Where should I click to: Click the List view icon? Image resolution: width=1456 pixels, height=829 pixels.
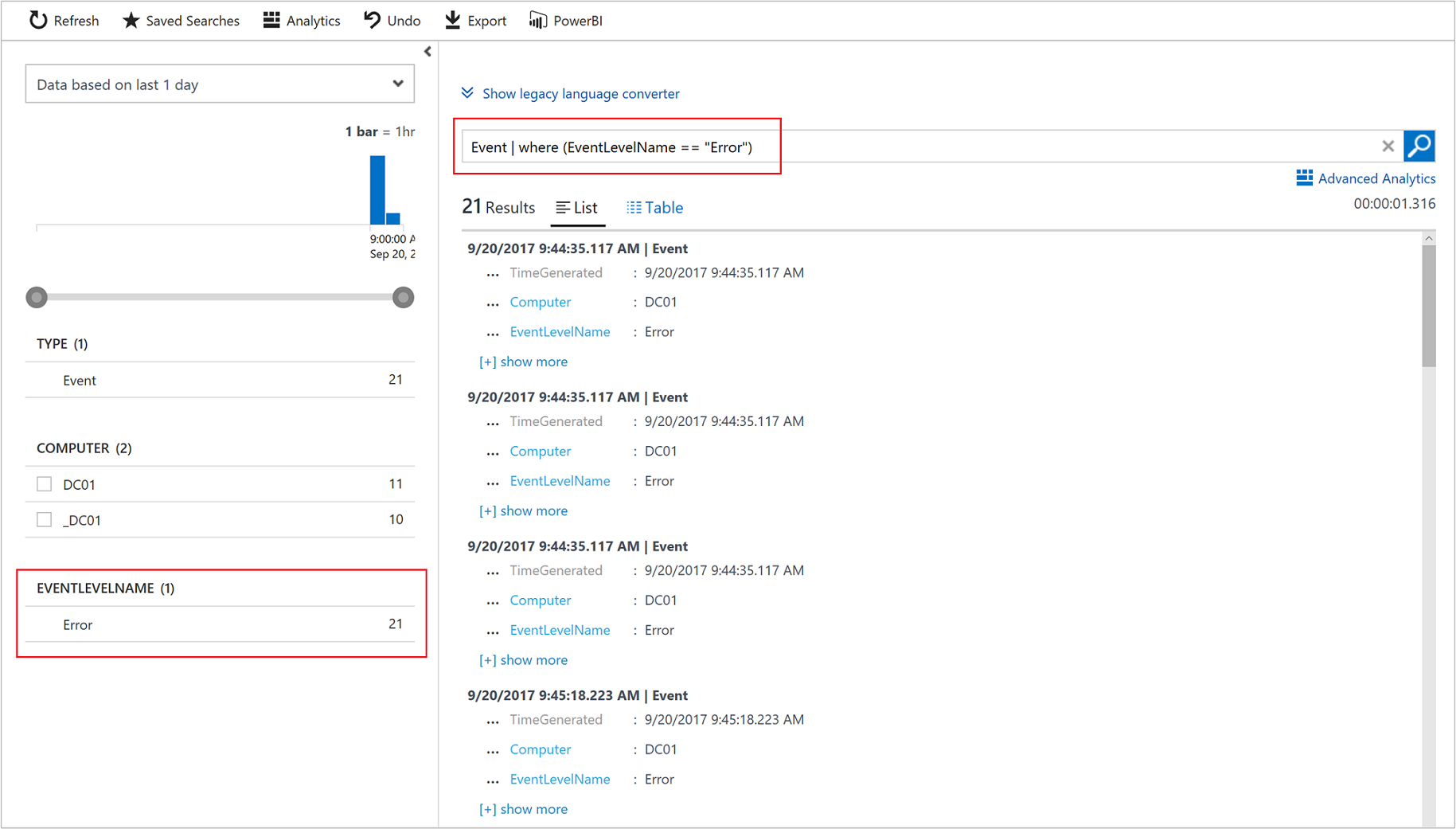(563, 208)
